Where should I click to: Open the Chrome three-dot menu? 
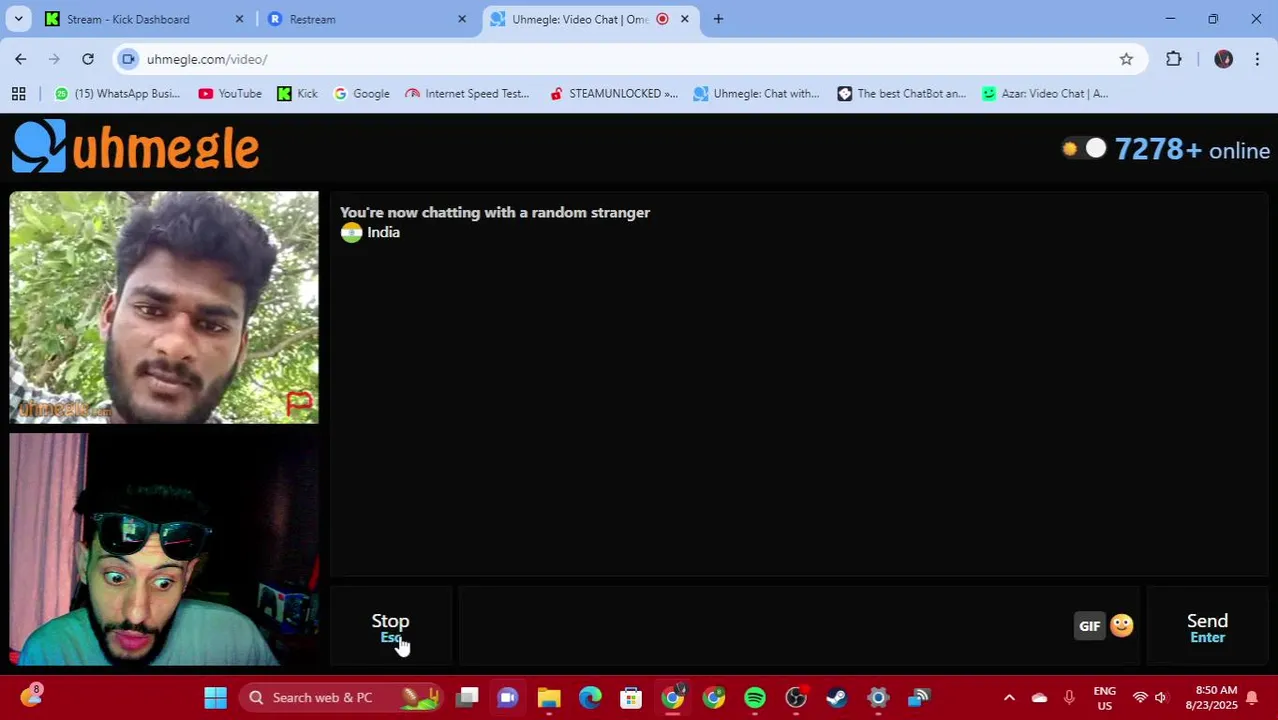coord(1257,59)
